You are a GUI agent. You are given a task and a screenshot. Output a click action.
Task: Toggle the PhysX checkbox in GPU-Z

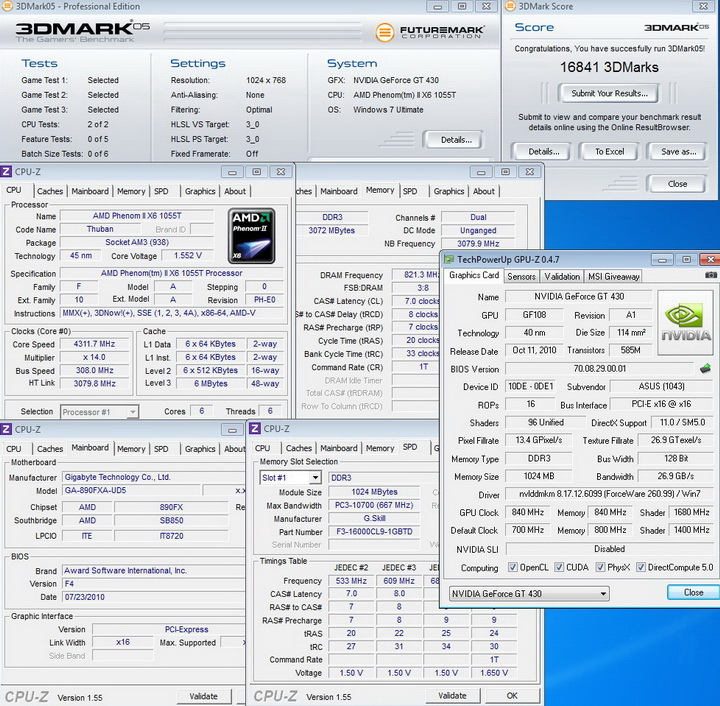point(600,567)
